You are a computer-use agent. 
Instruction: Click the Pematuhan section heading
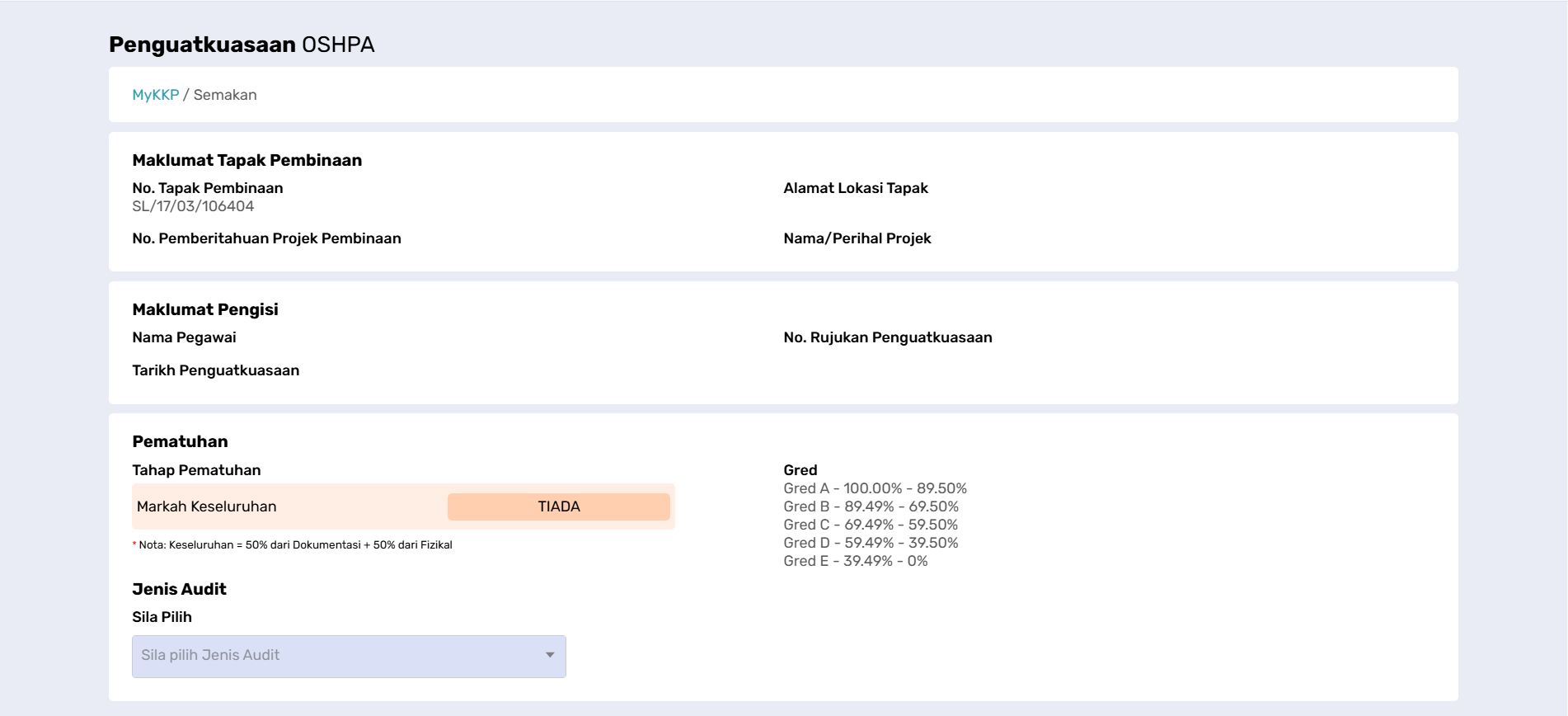[x=180, y=441]
